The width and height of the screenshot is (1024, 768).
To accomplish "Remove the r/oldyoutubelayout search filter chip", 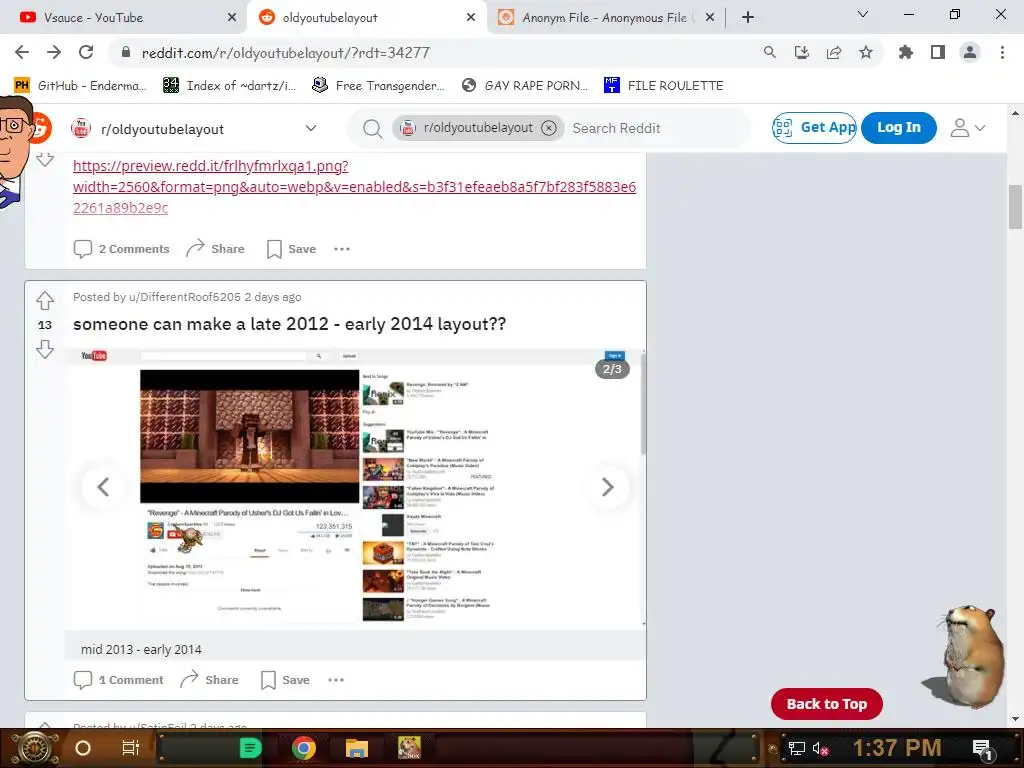I will pyautogui.click(x=549, y=128).
